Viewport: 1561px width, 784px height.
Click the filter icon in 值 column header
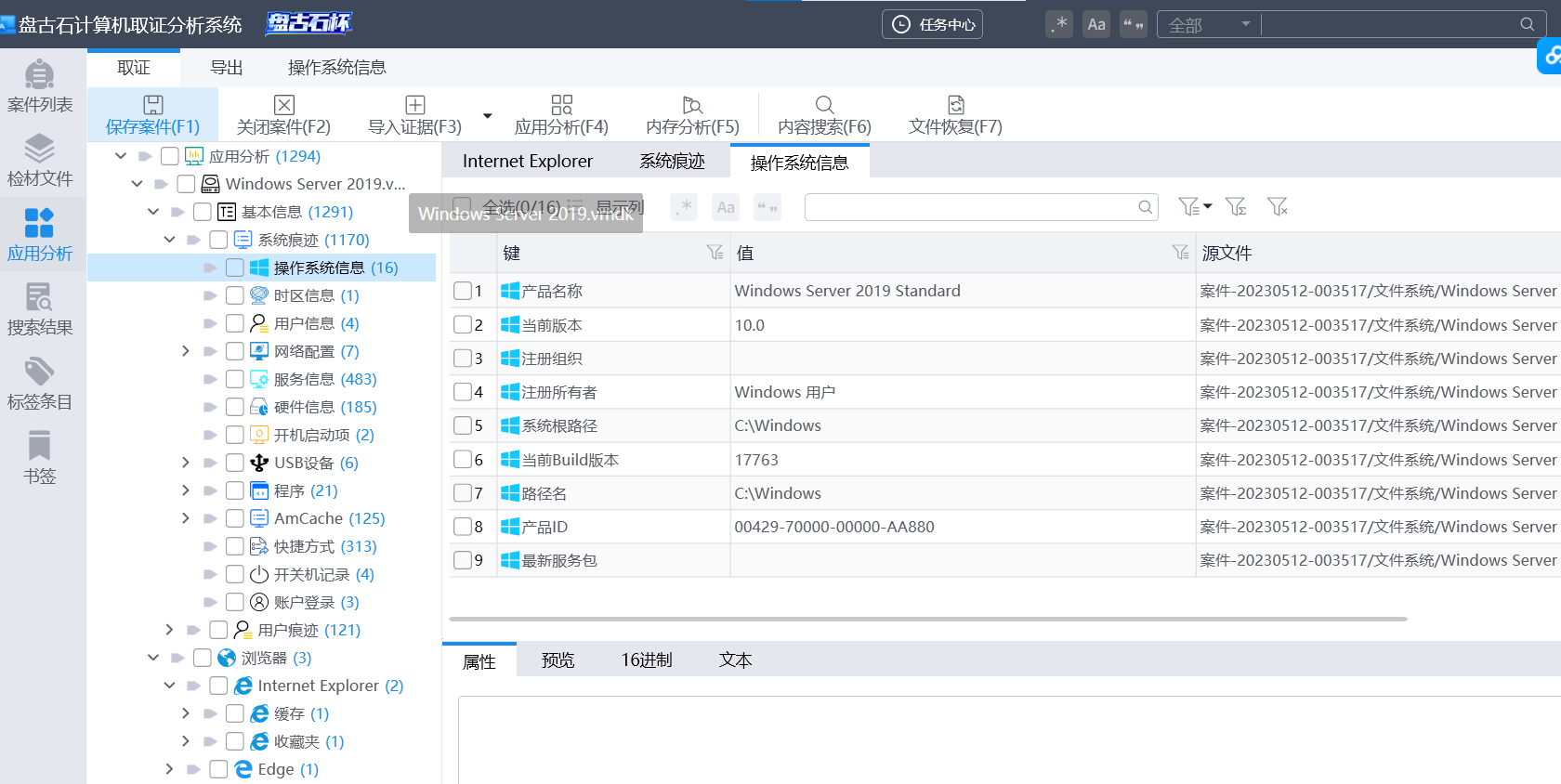[1180, 253]
